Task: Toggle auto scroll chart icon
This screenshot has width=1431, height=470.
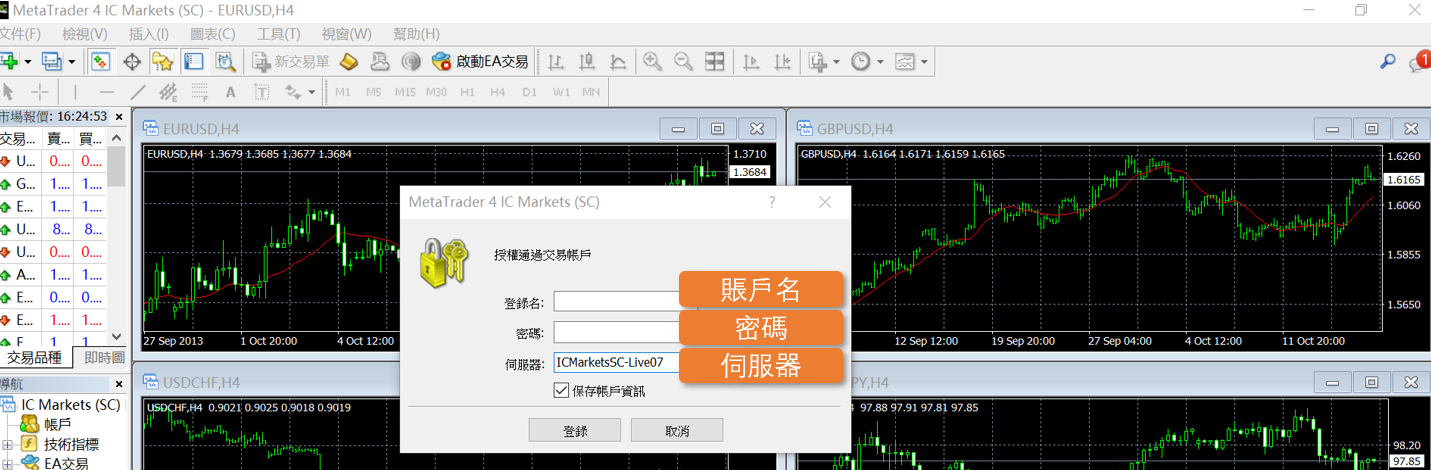Action: (751, 61)
